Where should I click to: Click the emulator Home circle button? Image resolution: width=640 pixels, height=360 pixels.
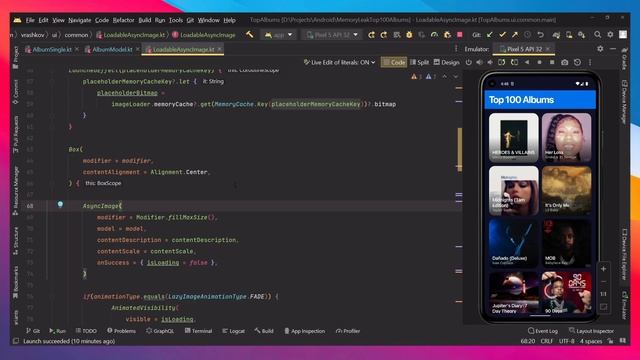pos(539,62)
